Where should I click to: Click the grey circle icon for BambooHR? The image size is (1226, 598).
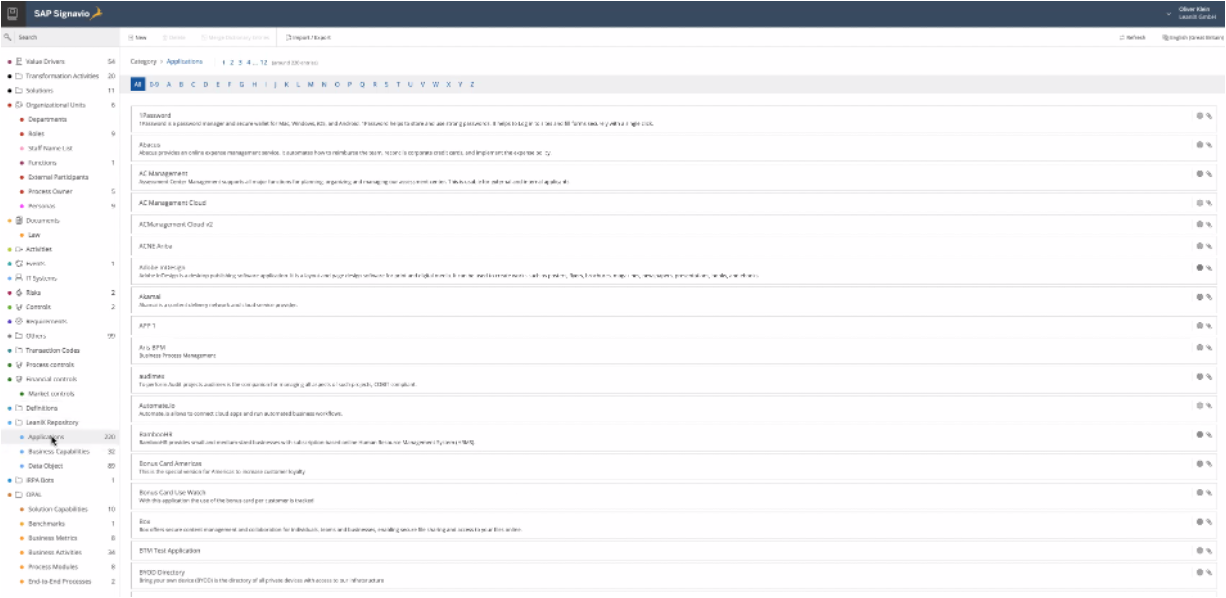1200,435
